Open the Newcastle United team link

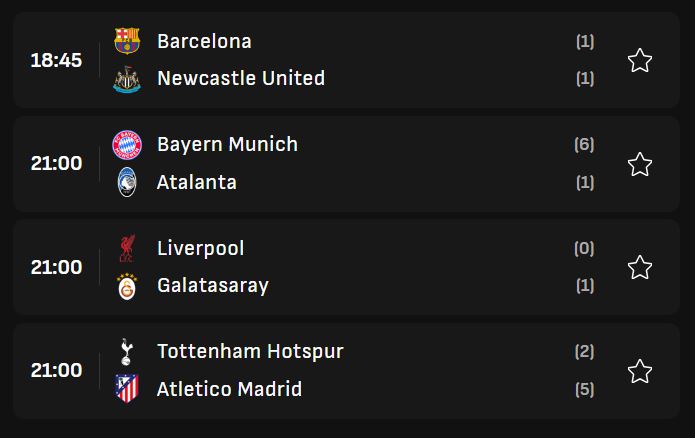click(241, 78)
